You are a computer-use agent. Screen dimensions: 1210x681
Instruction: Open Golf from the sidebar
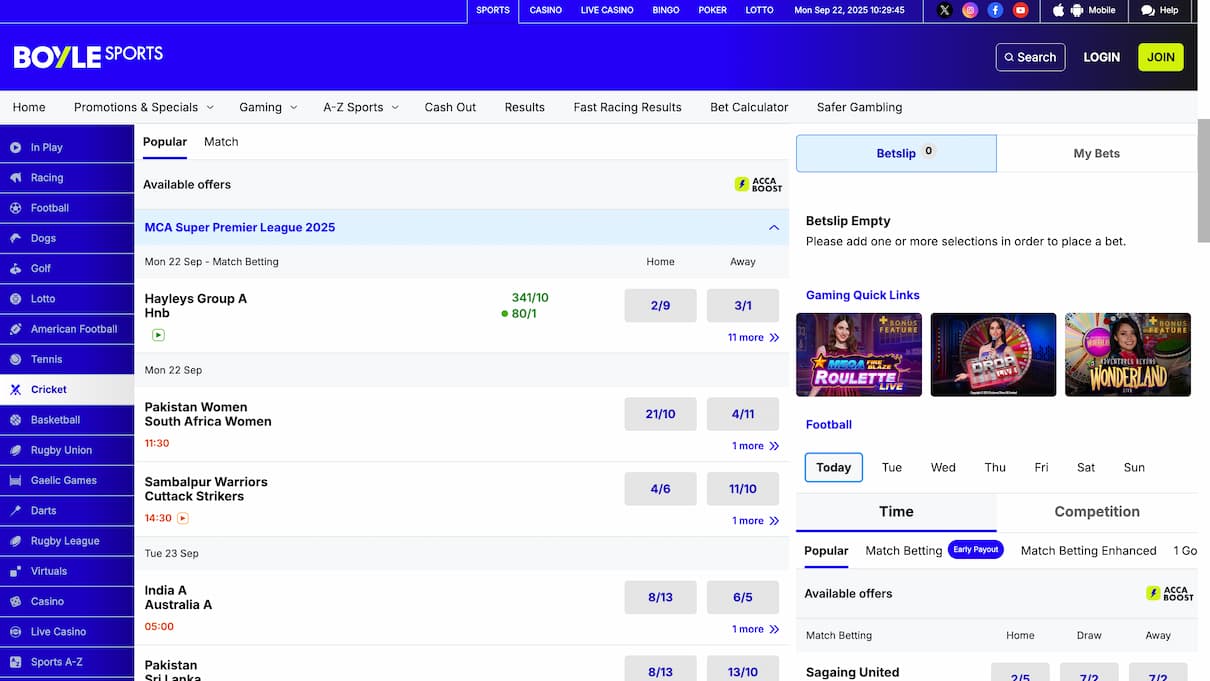[x=67, y=268]
